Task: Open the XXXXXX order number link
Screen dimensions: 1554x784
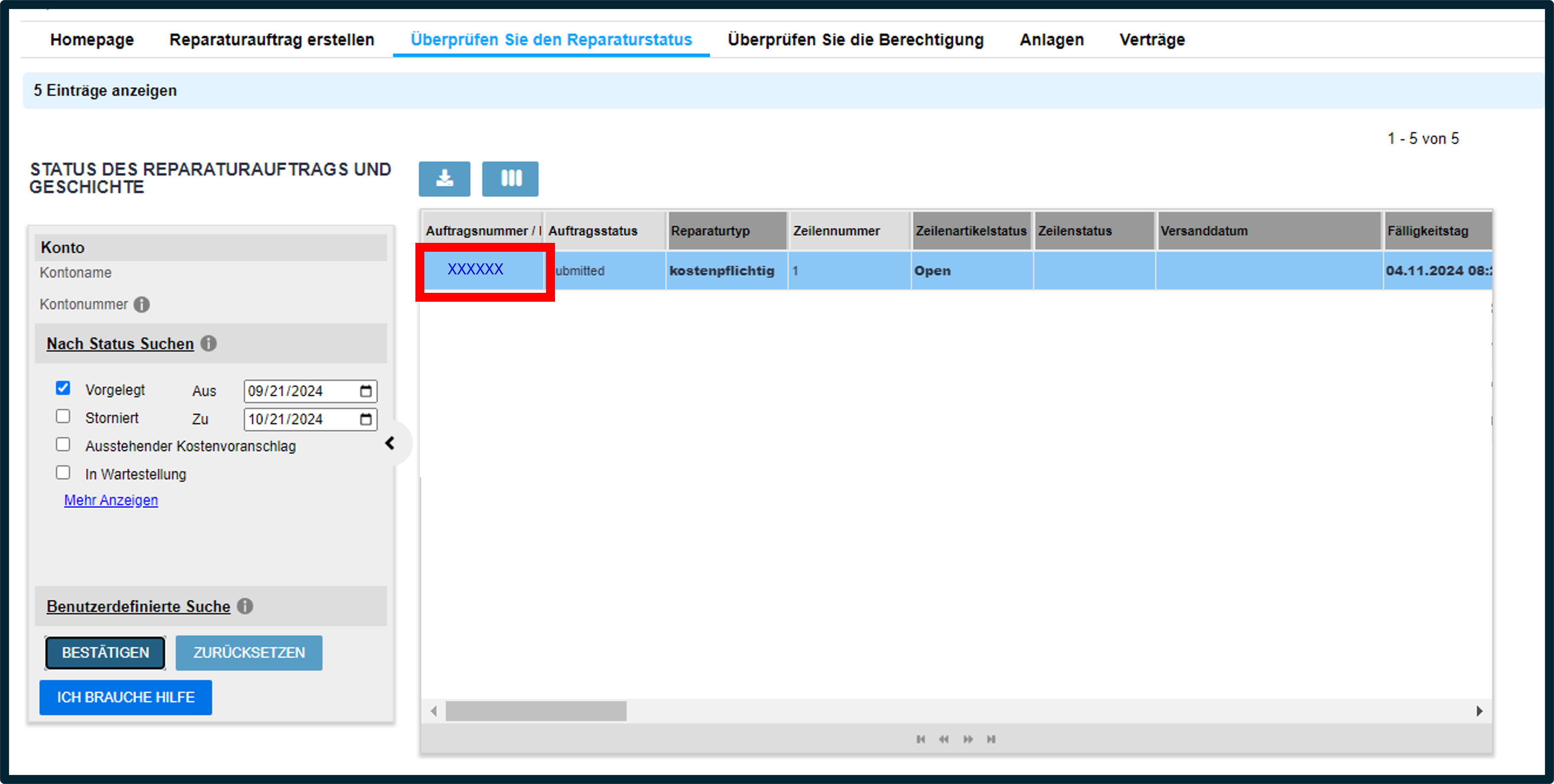Action: coord(475,270)
